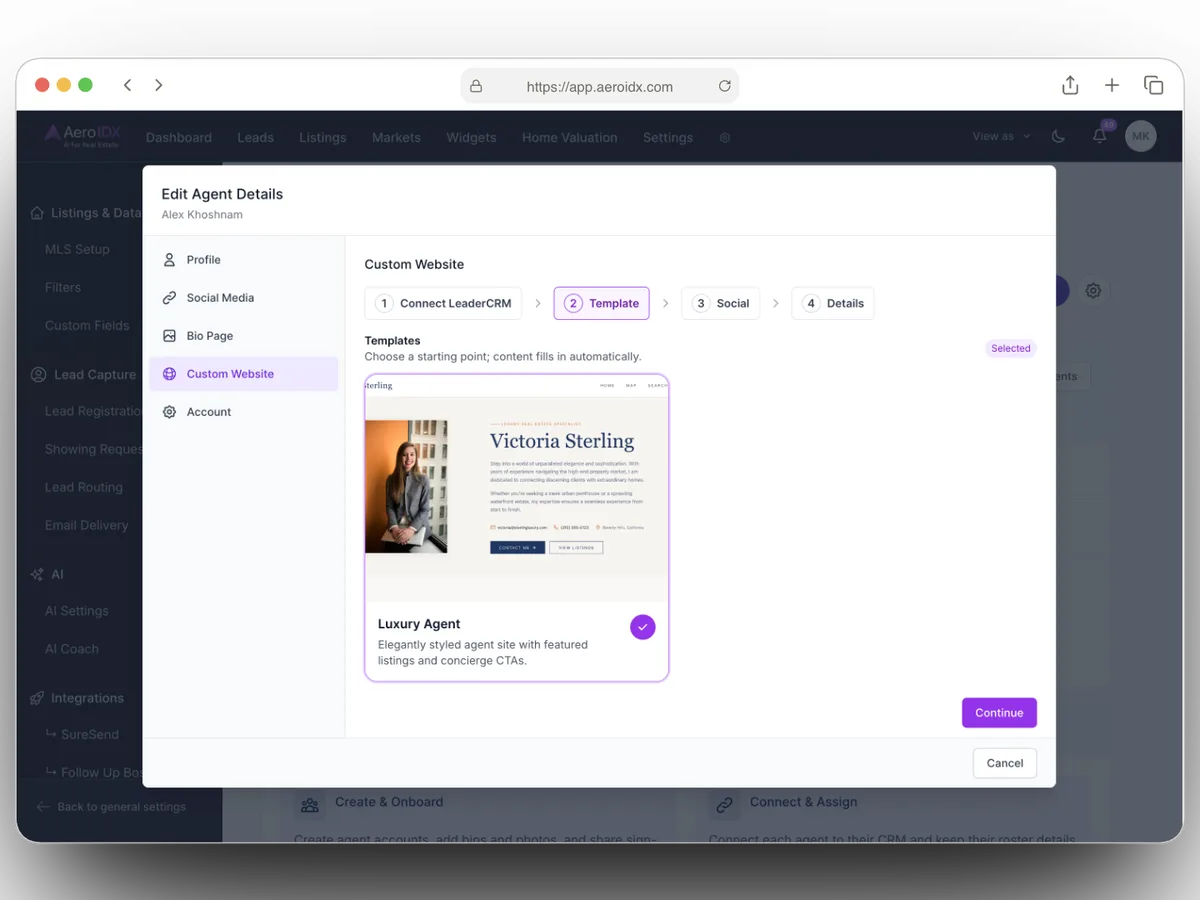Open SureSend in left sidebar
Viewport: 1200px width, 900px height.
(90, 734)
